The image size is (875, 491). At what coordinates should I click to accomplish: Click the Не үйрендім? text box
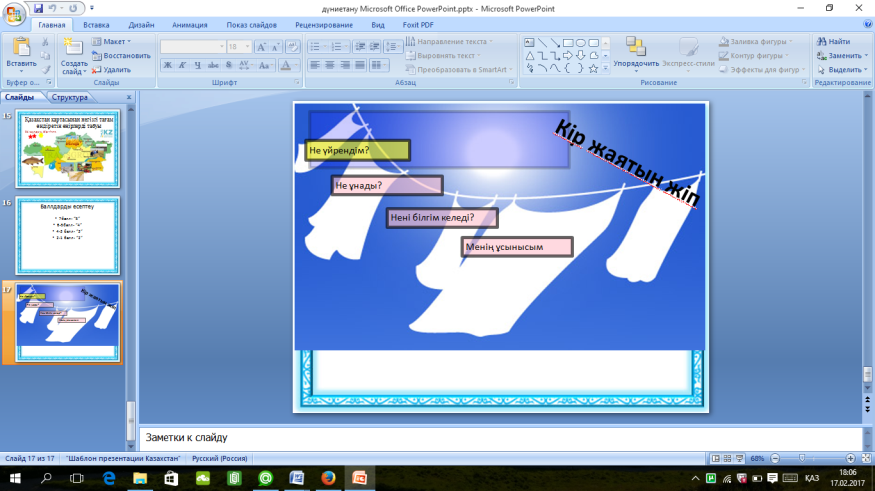point(358,151)
